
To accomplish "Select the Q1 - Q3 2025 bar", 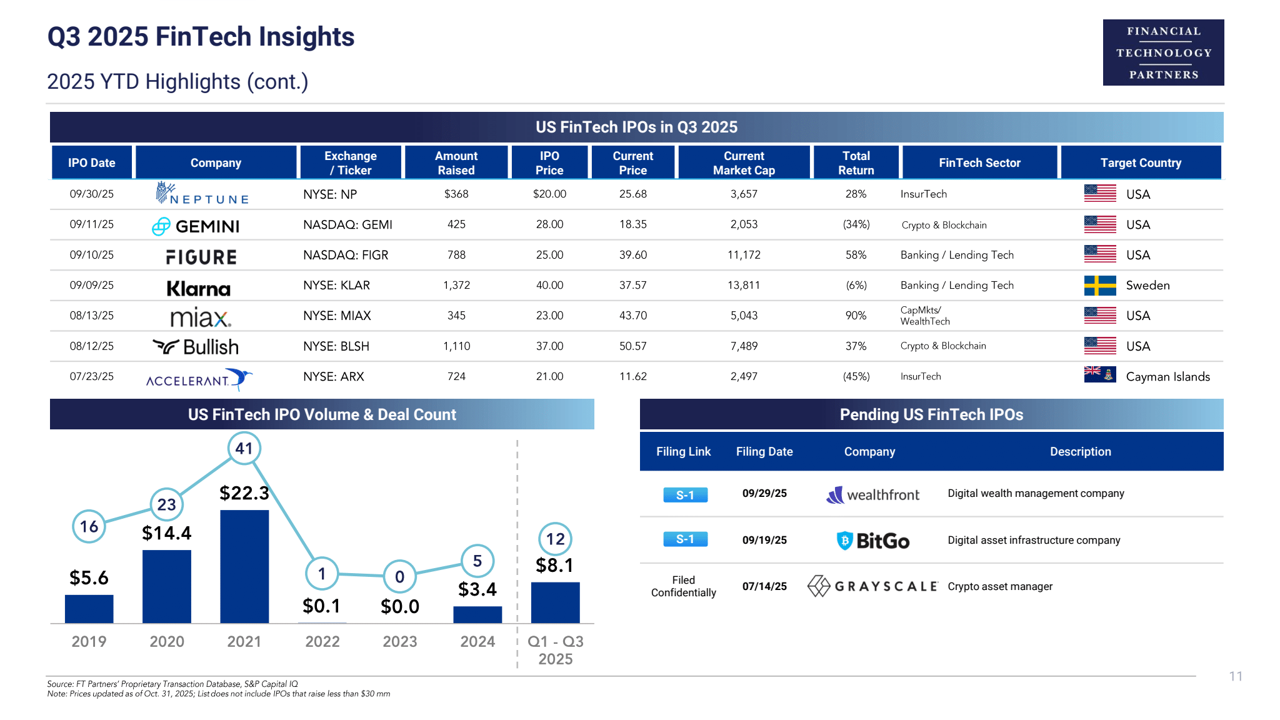I will pyautogui.click(x=555, y=603).
